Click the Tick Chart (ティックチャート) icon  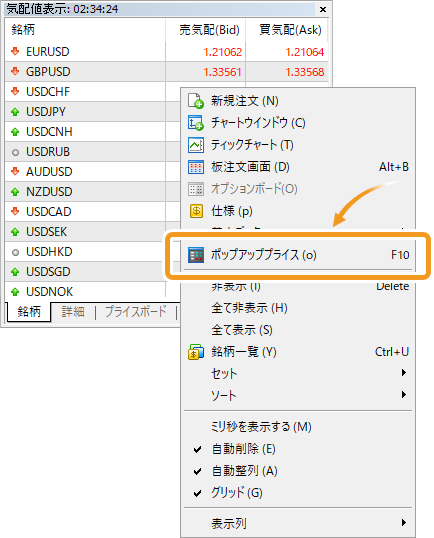[x=196, y=145]
